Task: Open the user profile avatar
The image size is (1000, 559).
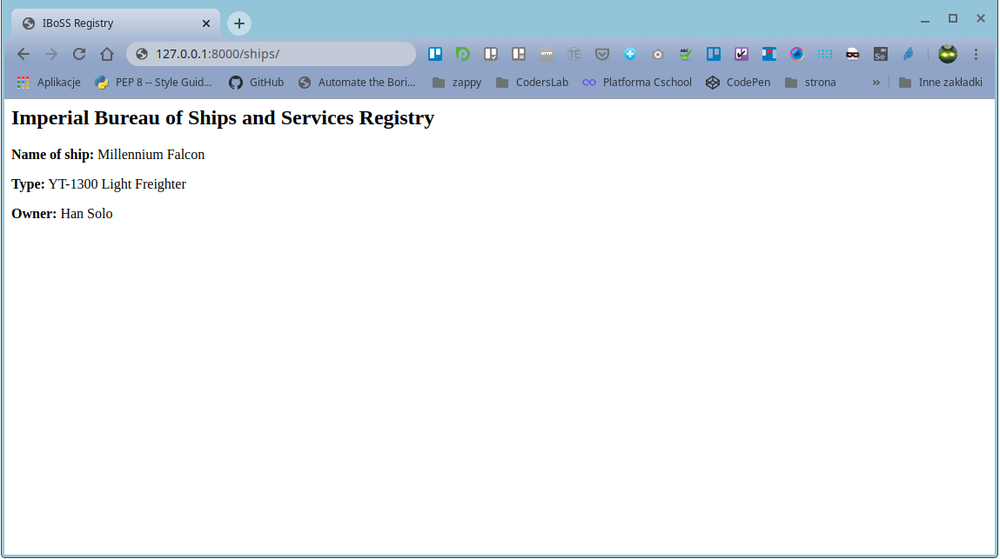Action: (948, 54)
